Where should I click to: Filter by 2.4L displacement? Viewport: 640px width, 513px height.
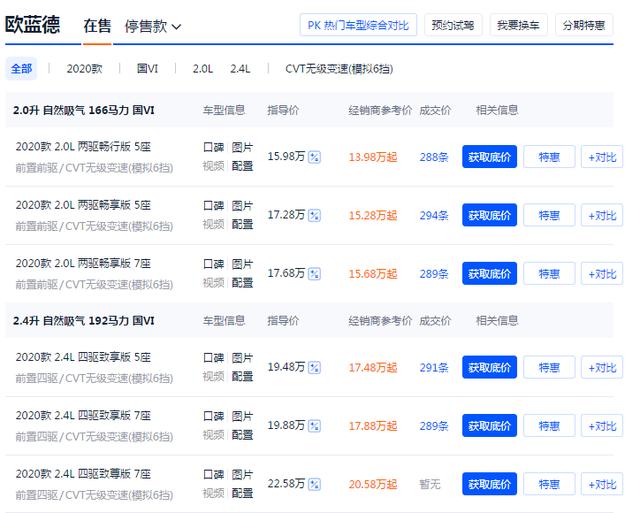pyautogui.click(x=240, y=69)
